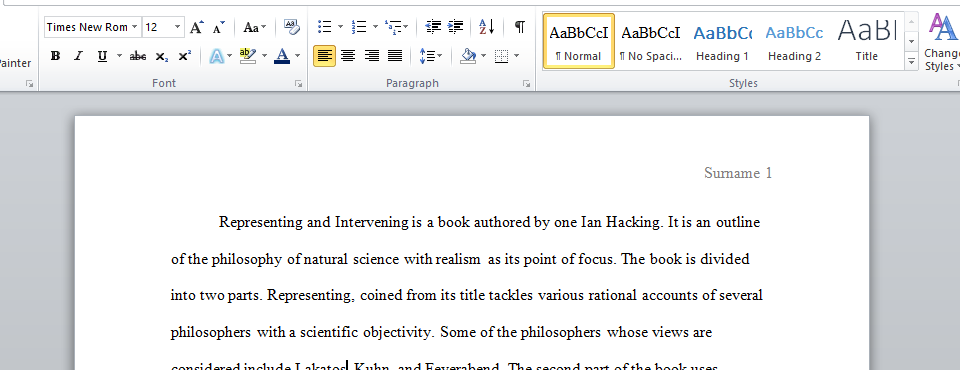Apply the Heading 1 style
This screenshot has width=960, height=370.
pyautogui.click(x=722, y=41)
